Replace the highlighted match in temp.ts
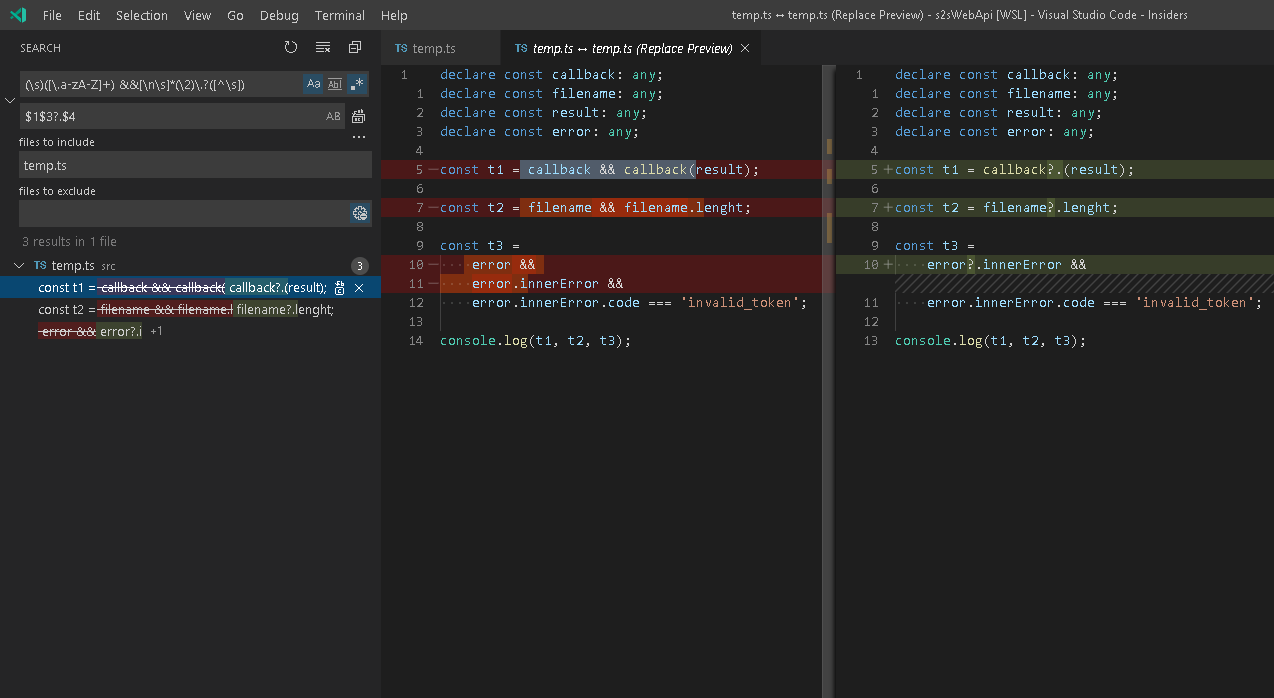 point(341,287)
